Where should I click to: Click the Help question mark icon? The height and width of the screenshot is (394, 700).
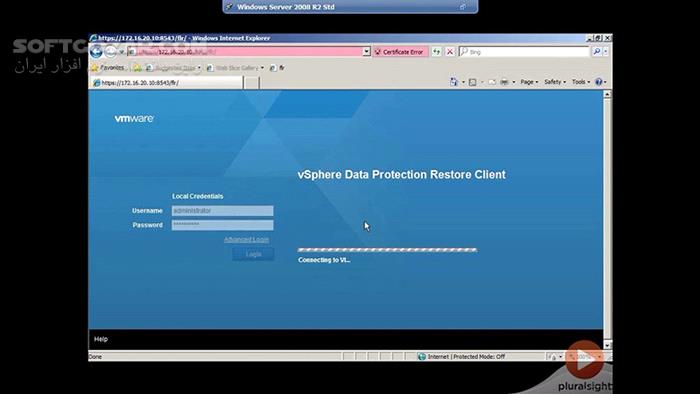[599, 82]
